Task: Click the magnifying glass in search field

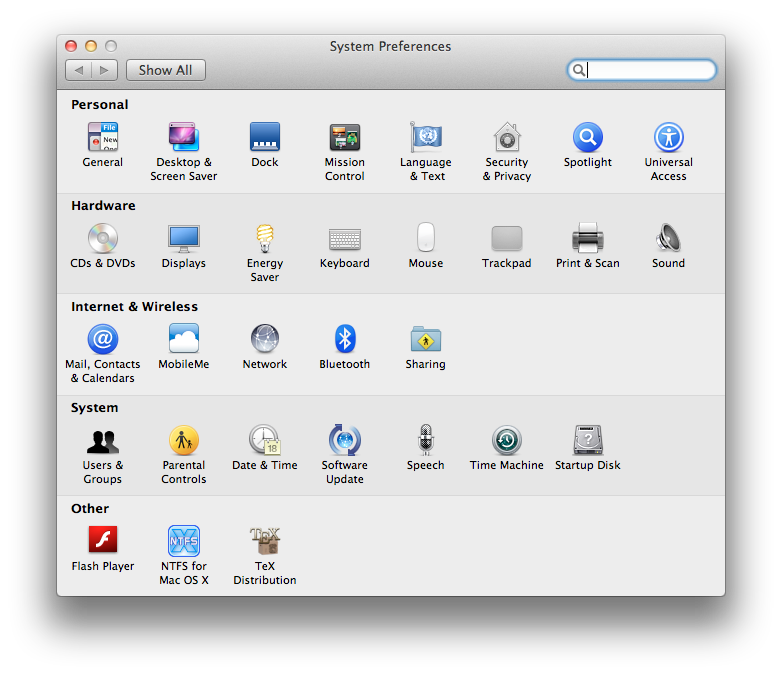Action: point(579,70)
